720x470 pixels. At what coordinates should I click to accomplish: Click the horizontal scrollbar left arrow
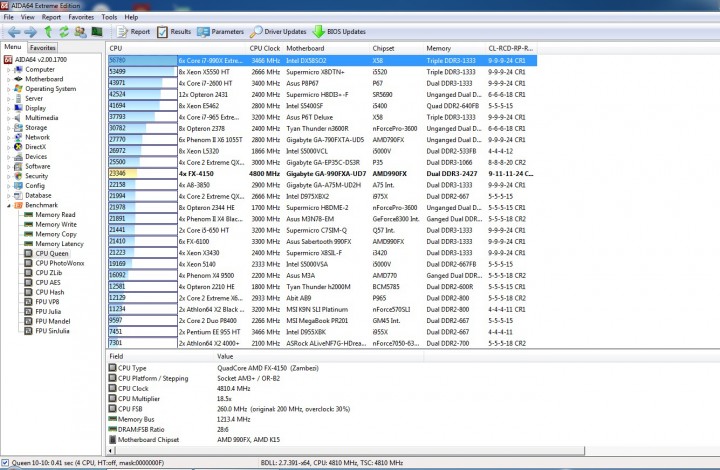click(110, 451)
